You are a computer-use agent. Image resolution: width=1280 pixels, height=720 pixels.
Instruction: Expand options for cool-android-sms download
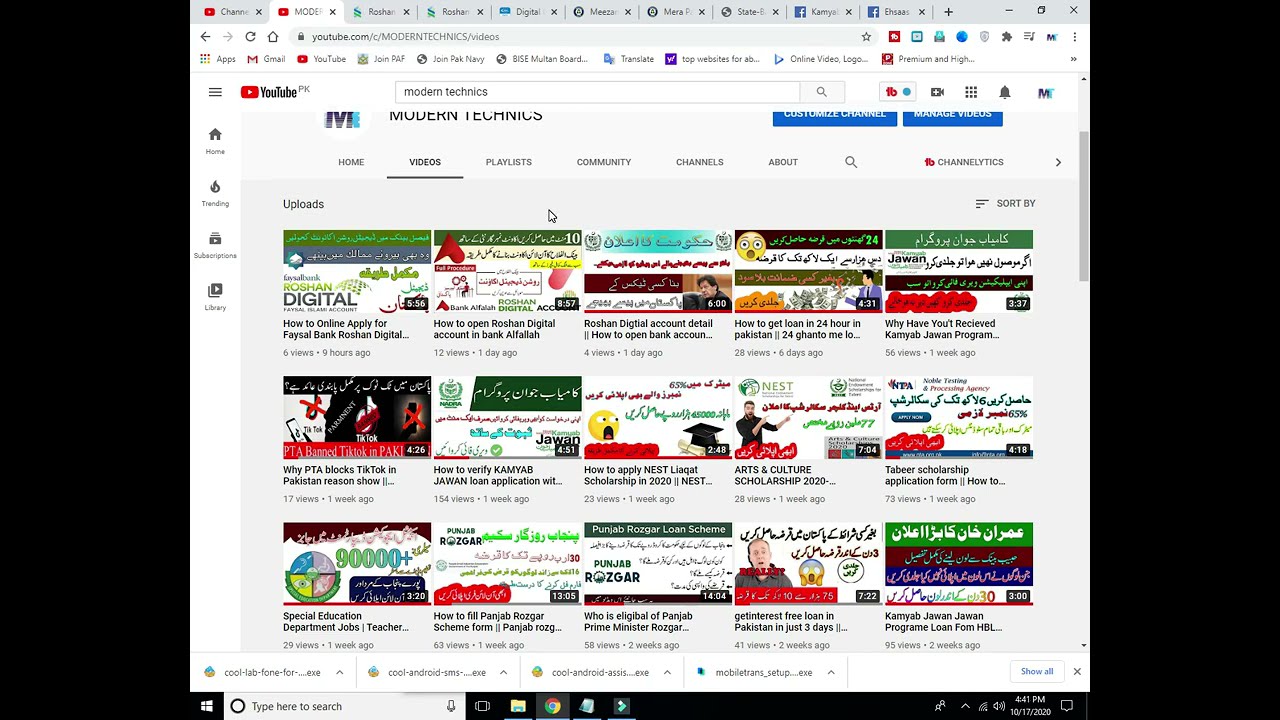tap(503, 672)
